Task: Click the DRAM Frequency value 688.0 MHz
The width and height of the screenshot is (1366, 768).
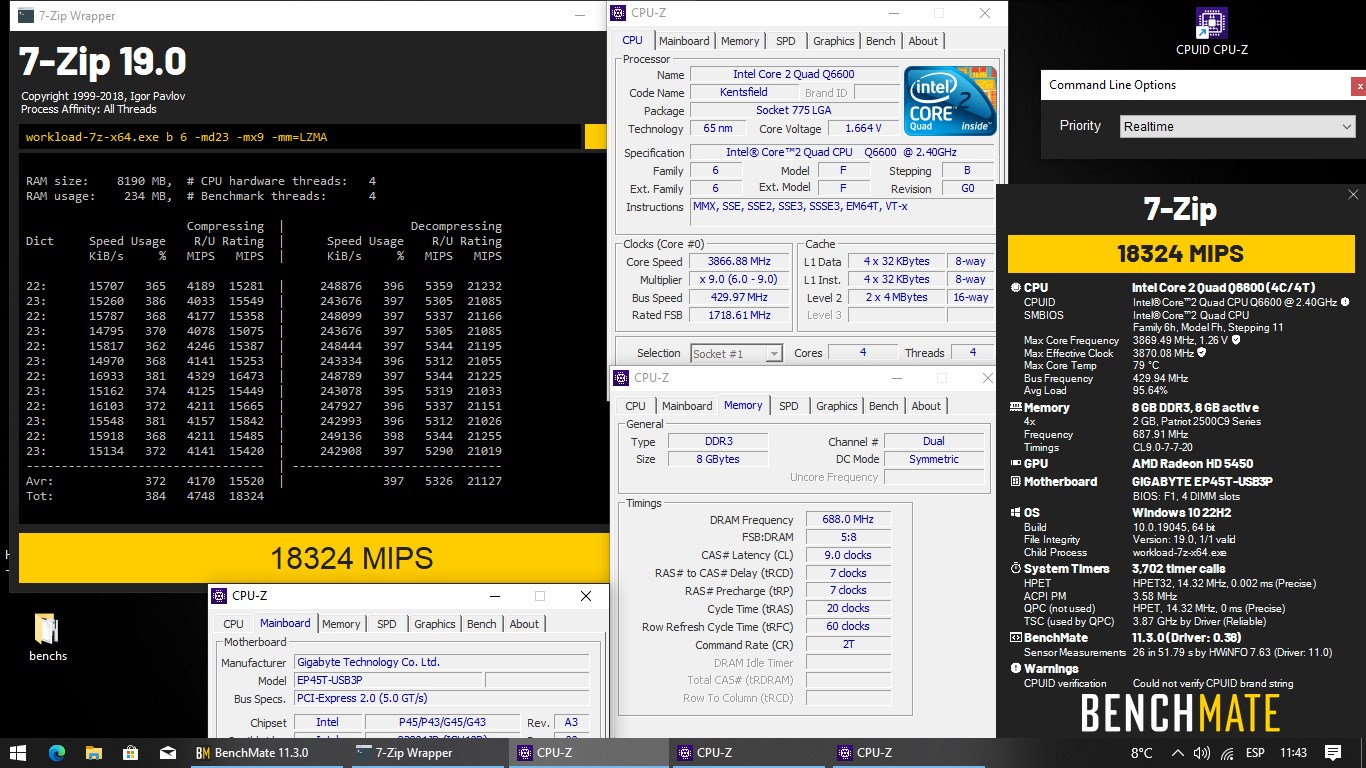Action: pyautogui.click(x=848, y=520)
